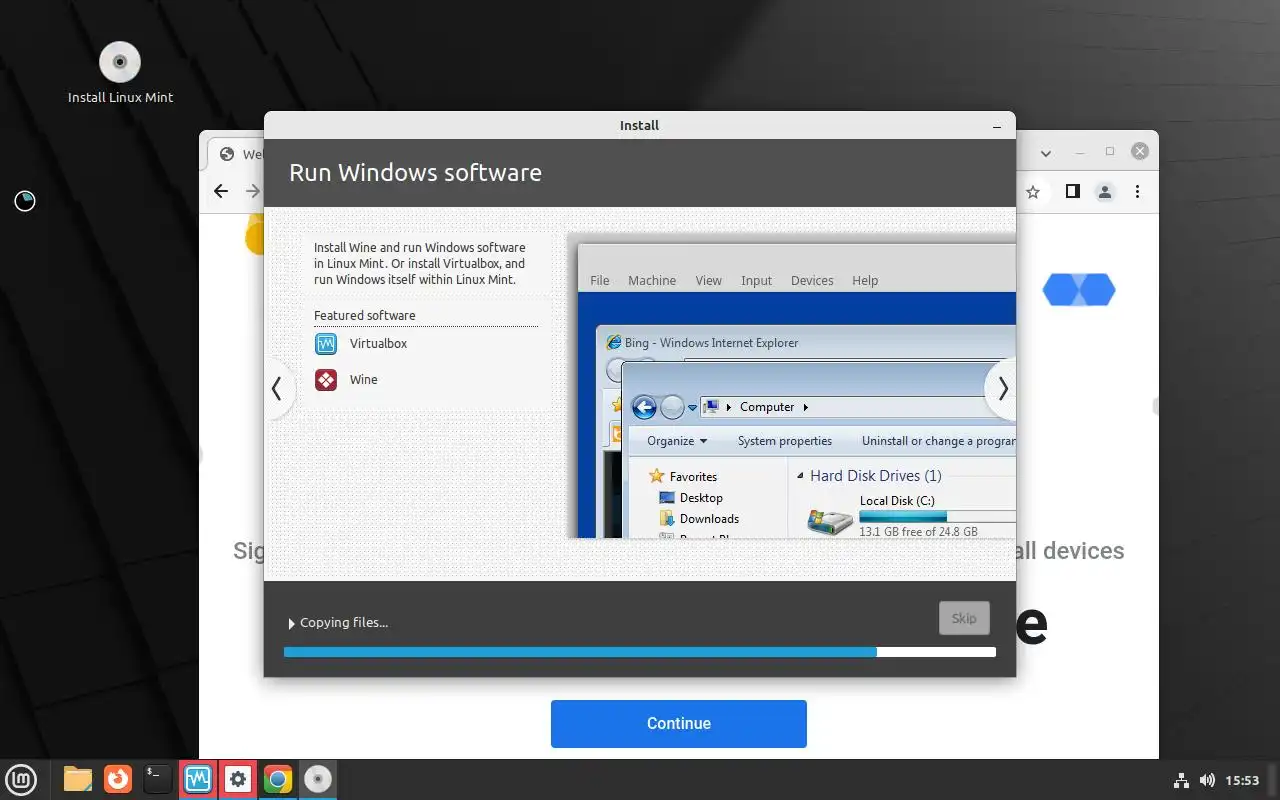Click the Computer breadcrumb in the slide
The height and width of the screenshot is (800, 1280).
pyautogui.click(x=767, y=407)
